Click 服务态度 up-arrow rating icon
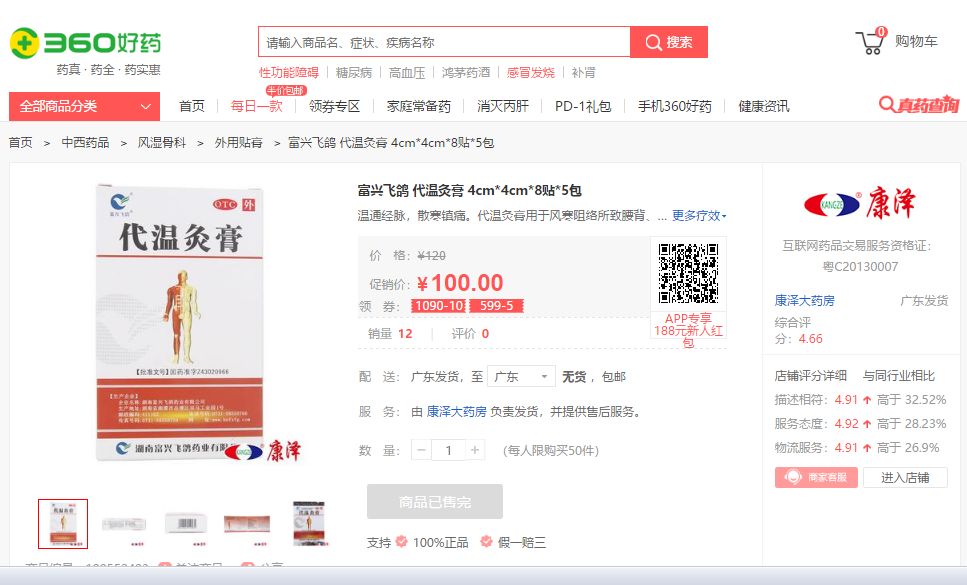This screenshot has width=967, height=585. click(867, 424)
